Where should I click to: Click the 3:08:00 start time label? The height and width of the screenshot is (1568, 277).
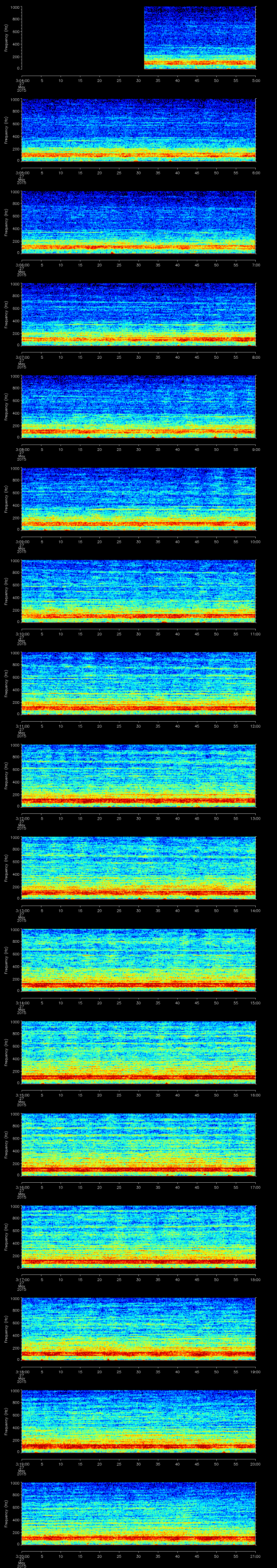22,450
